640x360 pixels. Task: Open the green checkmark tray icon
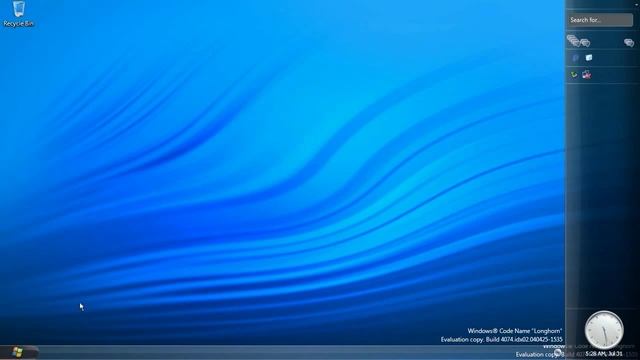pos(574,75)
